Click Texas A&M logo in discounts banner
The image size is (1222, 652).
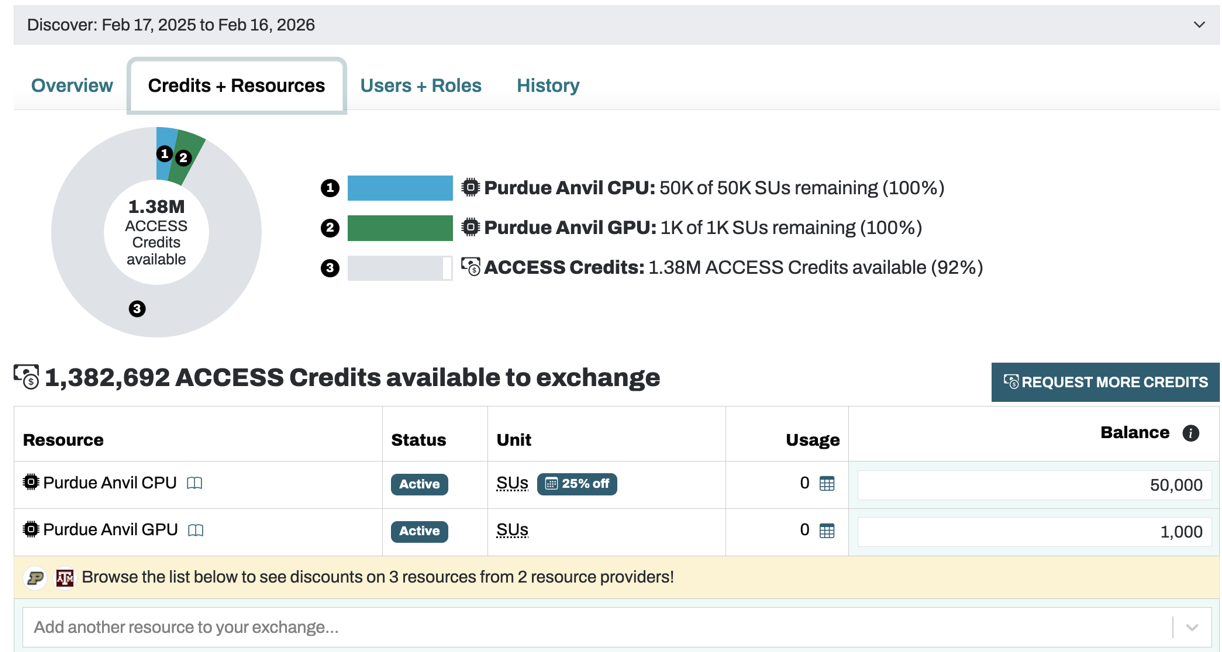tap(65, 578)
